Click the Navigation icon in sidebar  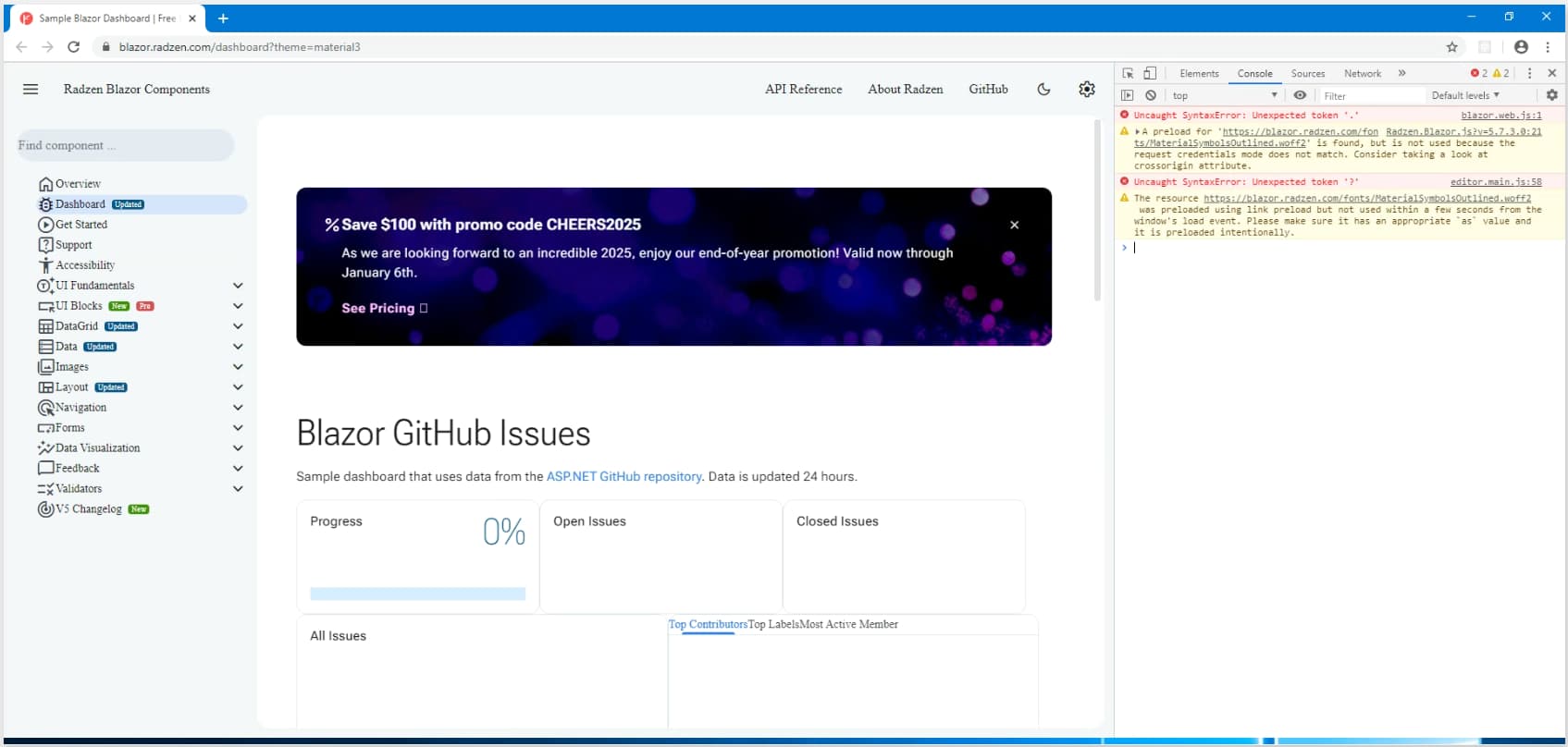click(45, 408)
